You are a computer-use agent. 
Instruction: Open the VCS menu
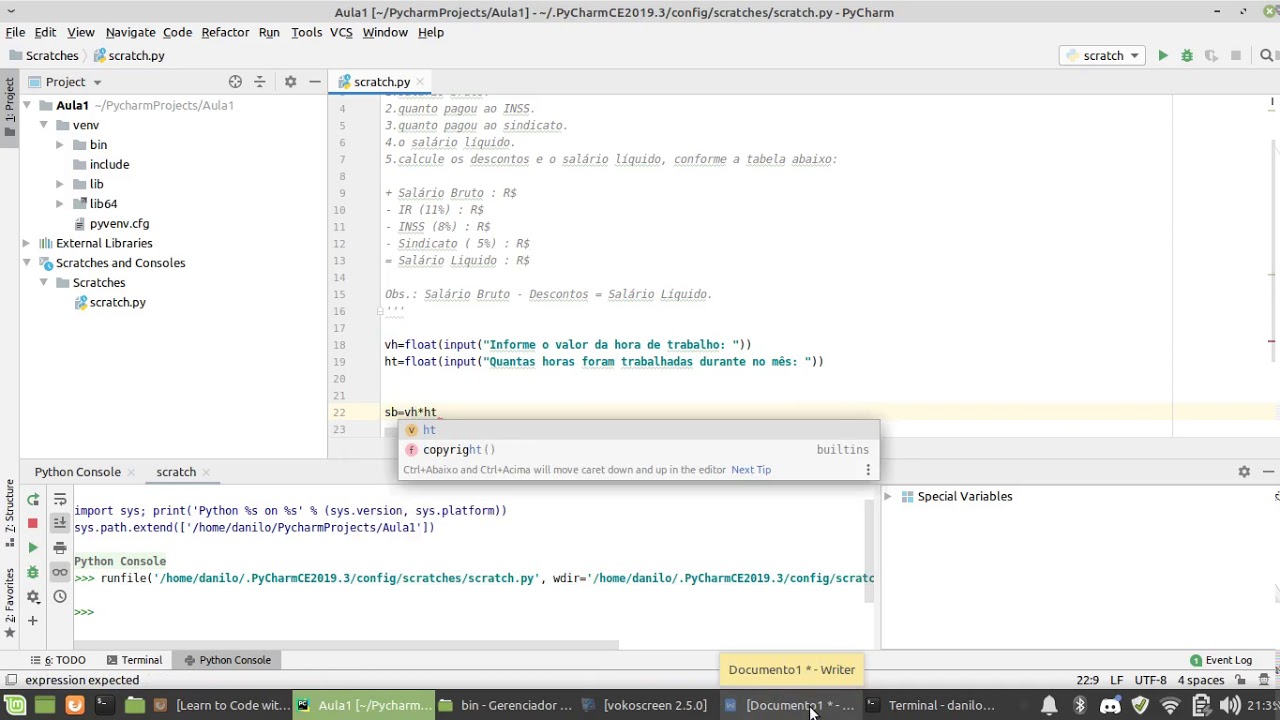tap(341, 32)
